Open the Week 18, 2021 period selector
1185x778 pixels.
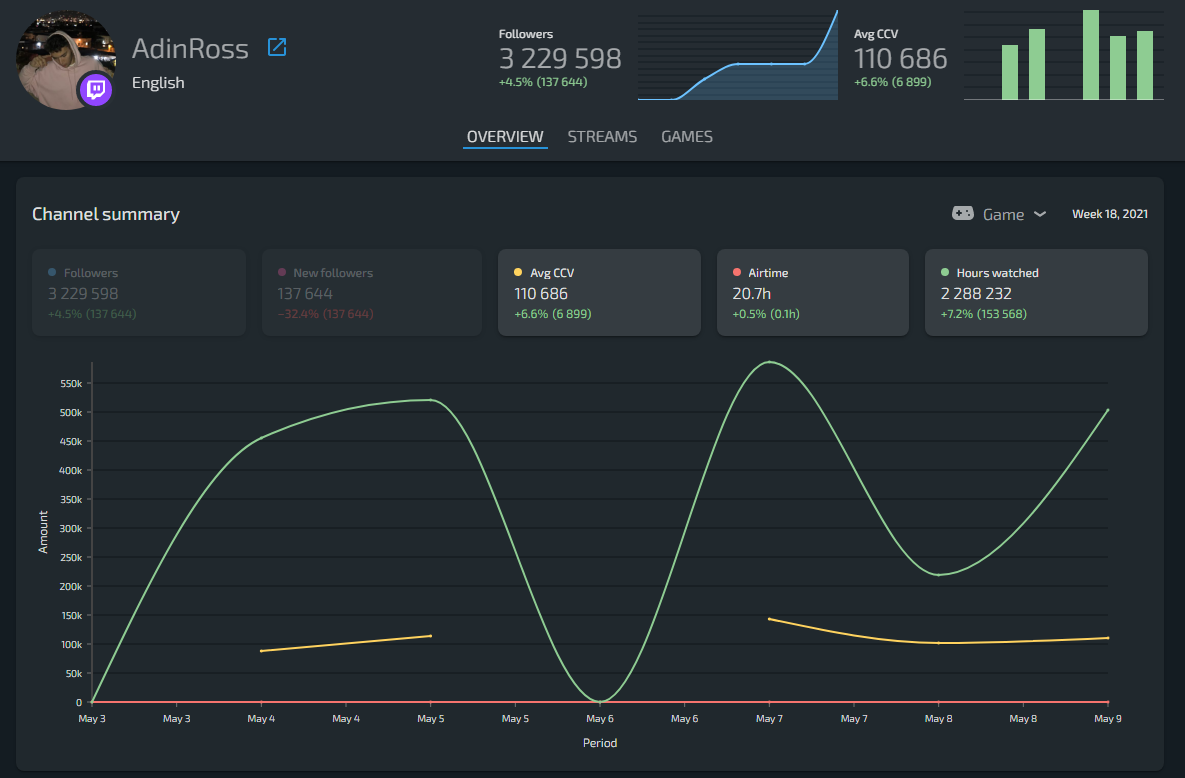point(1109,214)
